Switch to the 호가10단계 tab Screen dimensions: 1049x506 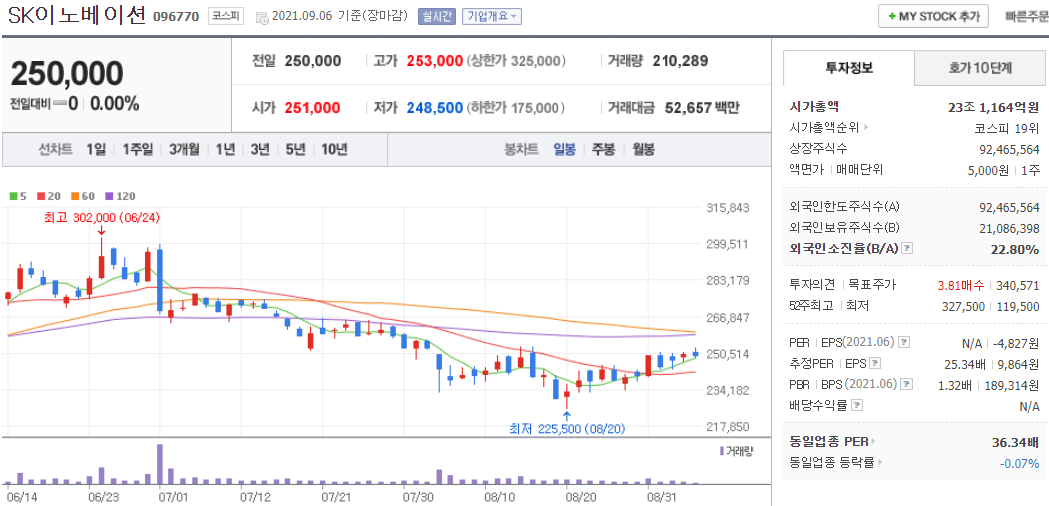coord(980,68)
